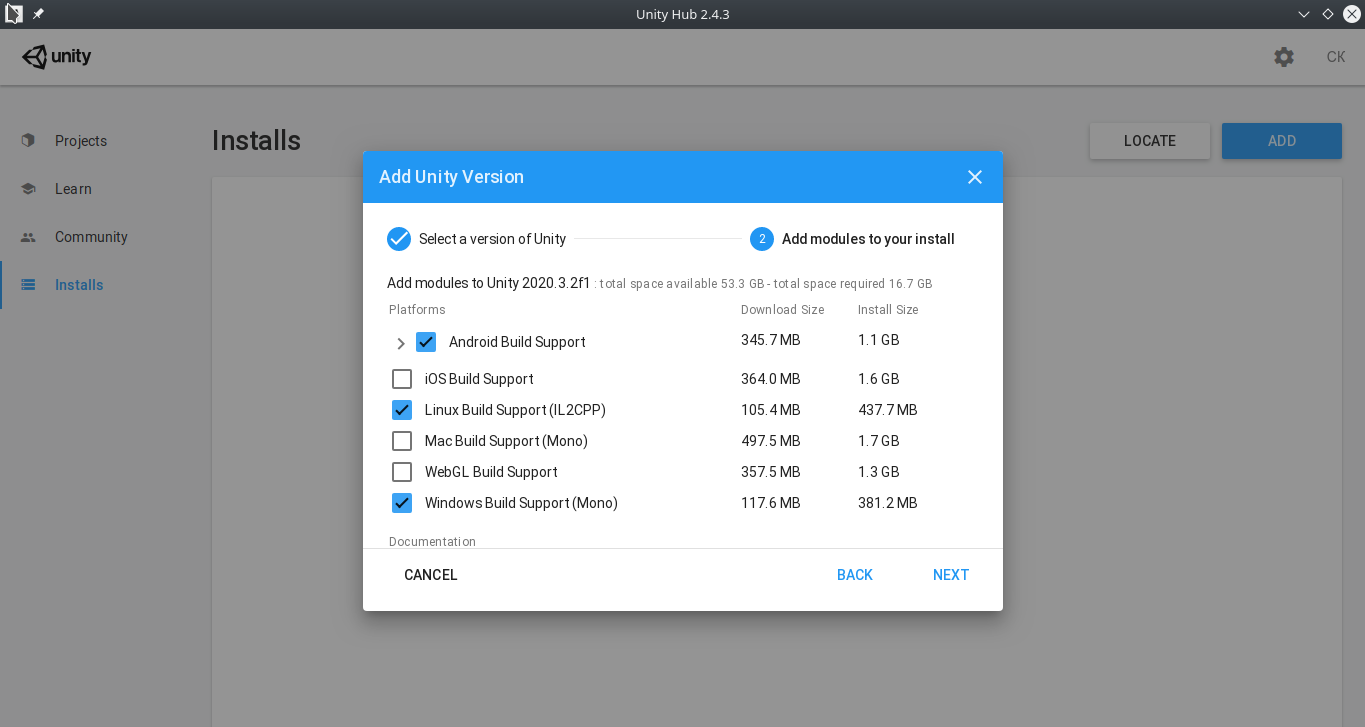Click 'Windows Build Support (Mono)' text

click(521, 503)
